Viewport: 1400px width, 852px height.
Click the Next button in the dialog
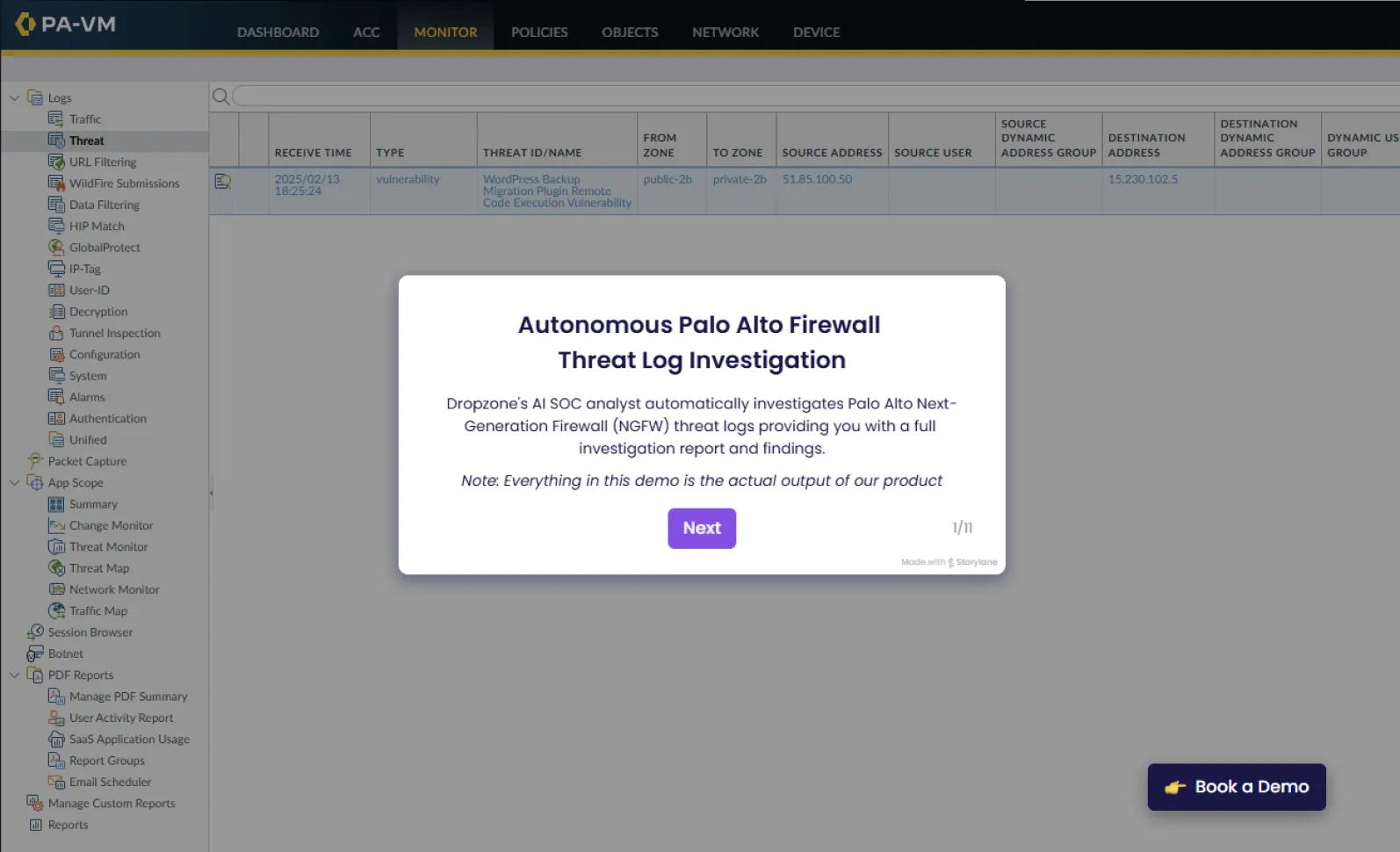click(x=702, y=528)
